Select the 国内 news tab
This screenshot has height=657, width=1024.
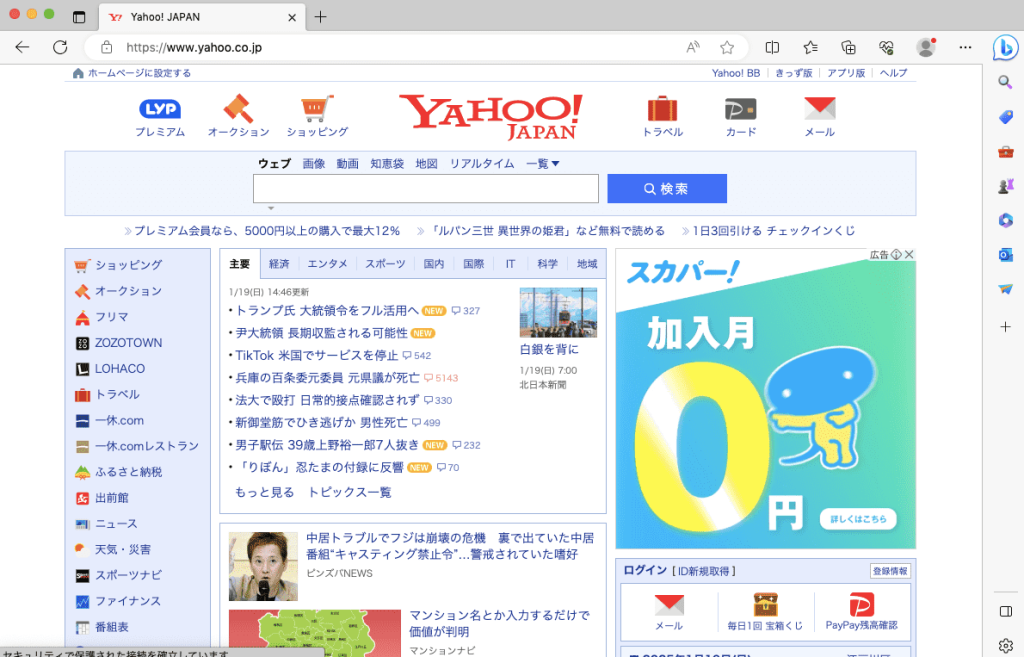(434, 264)
